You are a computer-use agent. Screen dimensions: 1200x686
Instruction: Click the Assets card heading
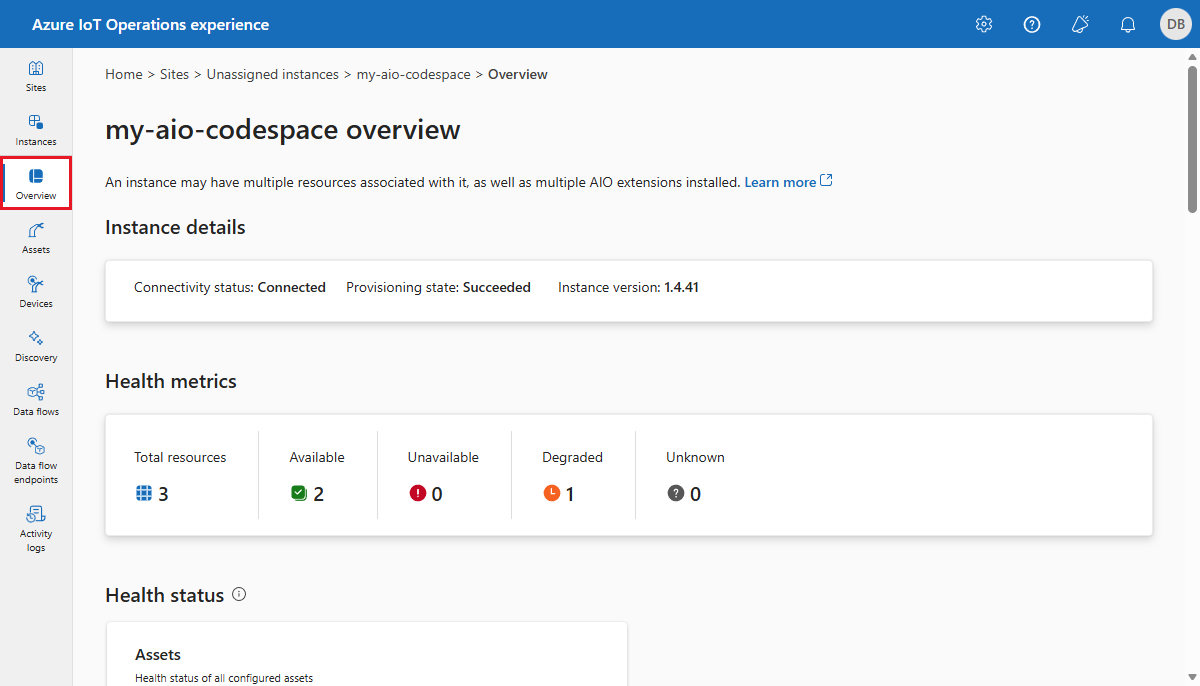click(158, 655)
